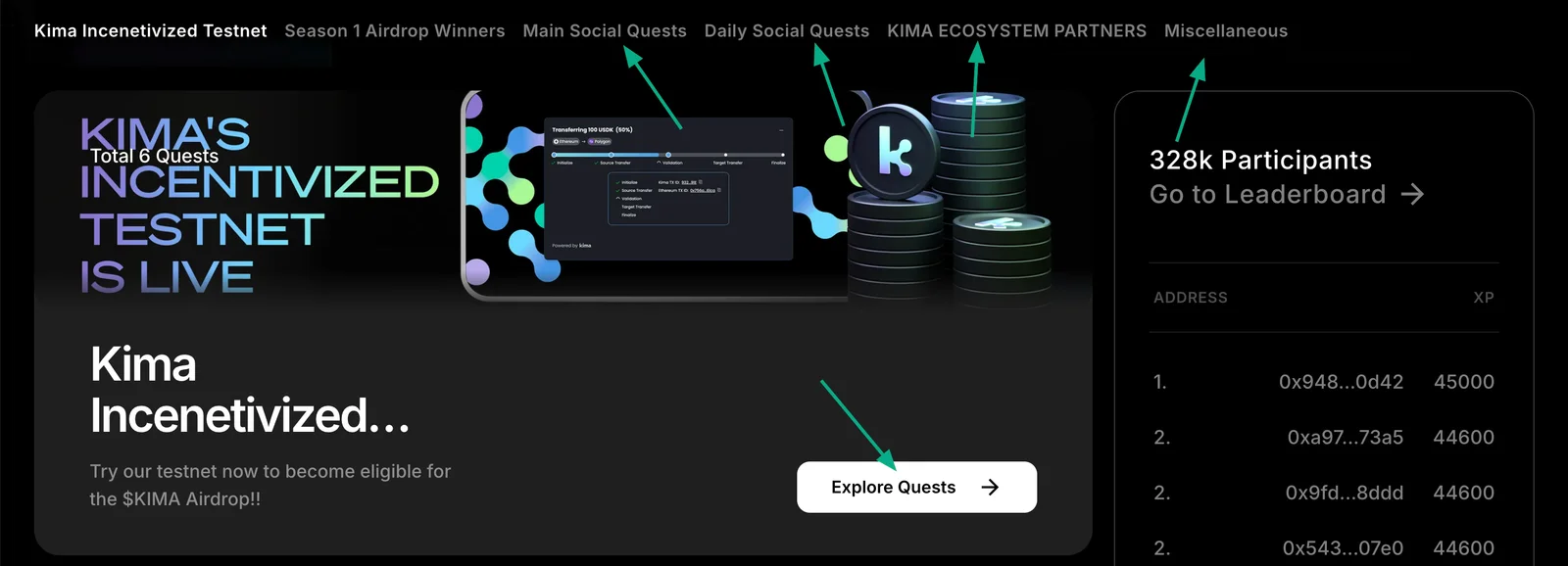Screen dimensions: 1568x566
Task: Click the large Kima K coin icon
Action: [894, 152]
